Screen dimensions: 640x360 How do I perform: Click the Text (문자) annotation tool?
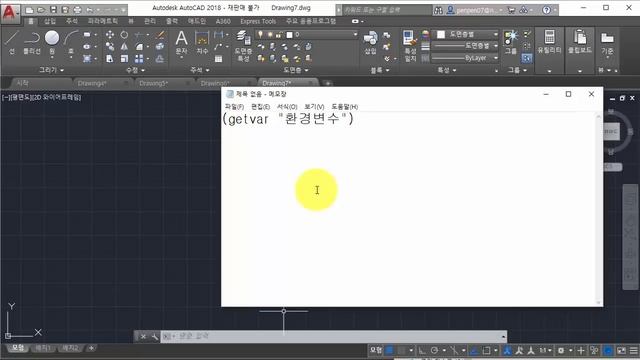181,42
